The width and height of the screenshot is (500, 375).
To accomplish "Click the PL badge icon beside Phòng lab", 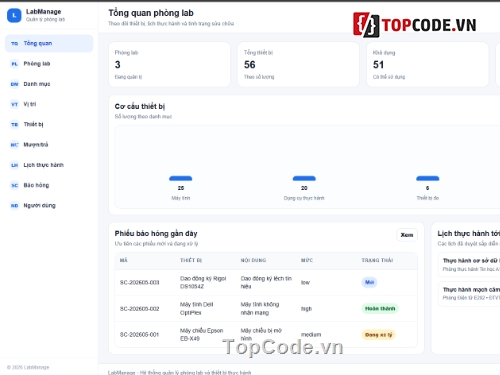I will tap(14, 64).
